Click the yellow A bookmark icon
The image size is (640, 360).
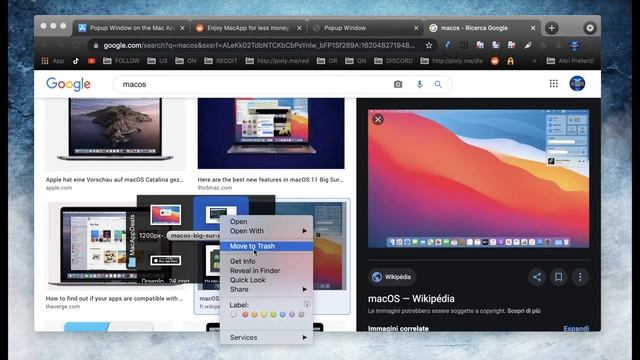point(510,61)
